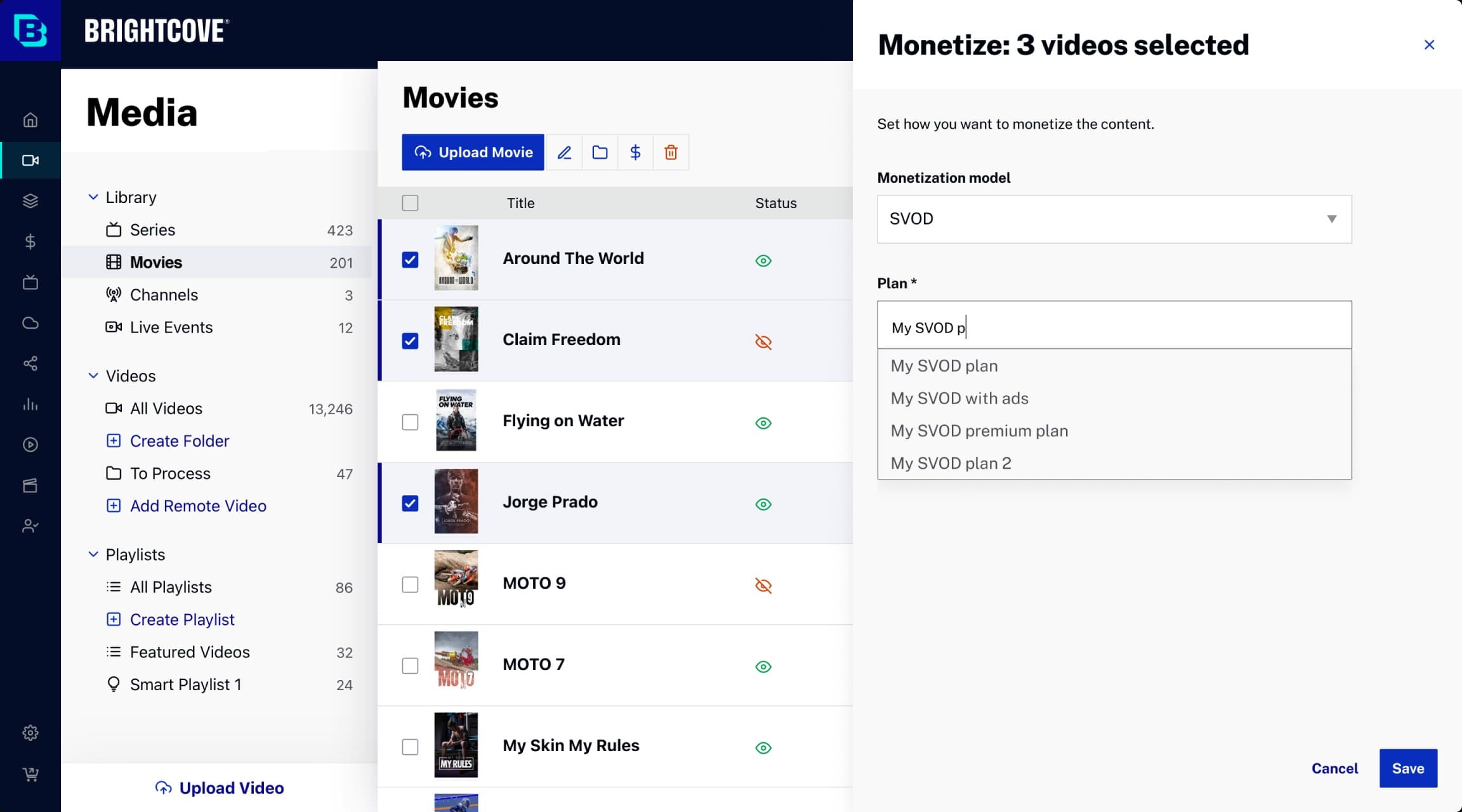Check the MOTO 9 checkbox

pos(410,584)
